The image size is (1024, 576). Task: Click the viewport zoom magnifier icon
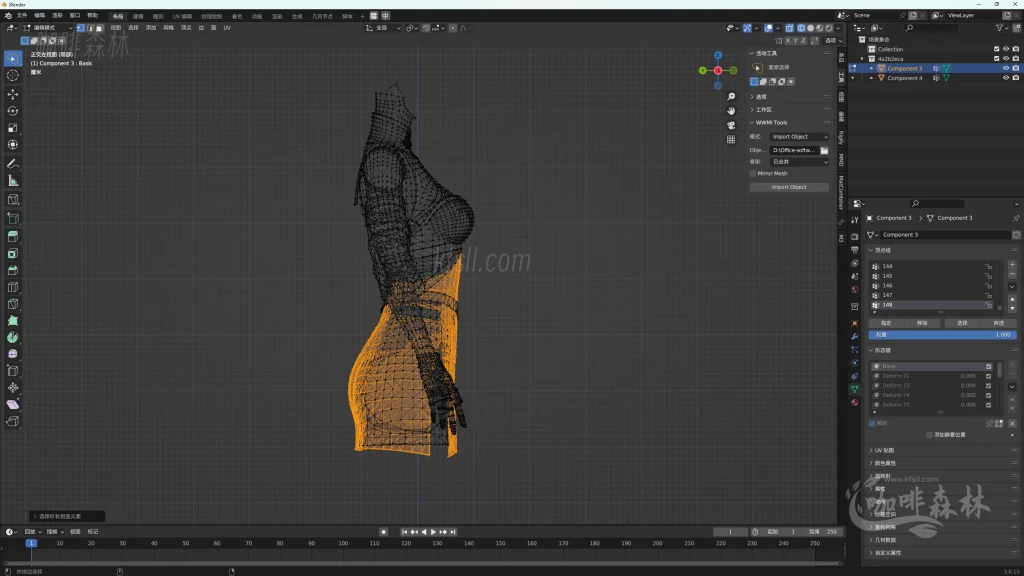(x=731, y=97)
